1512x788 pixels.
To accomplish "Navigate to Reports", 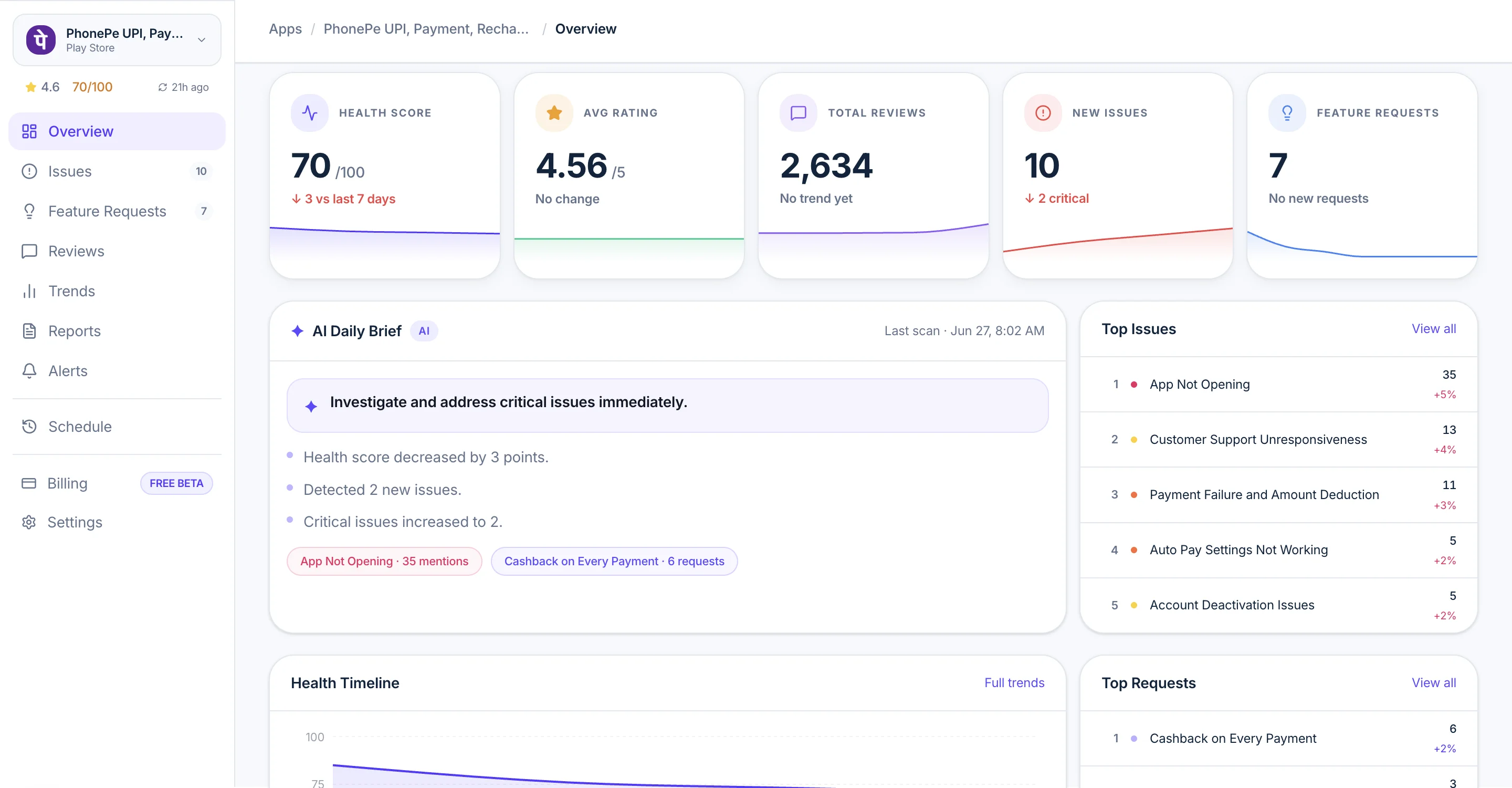I will [117, 330].
